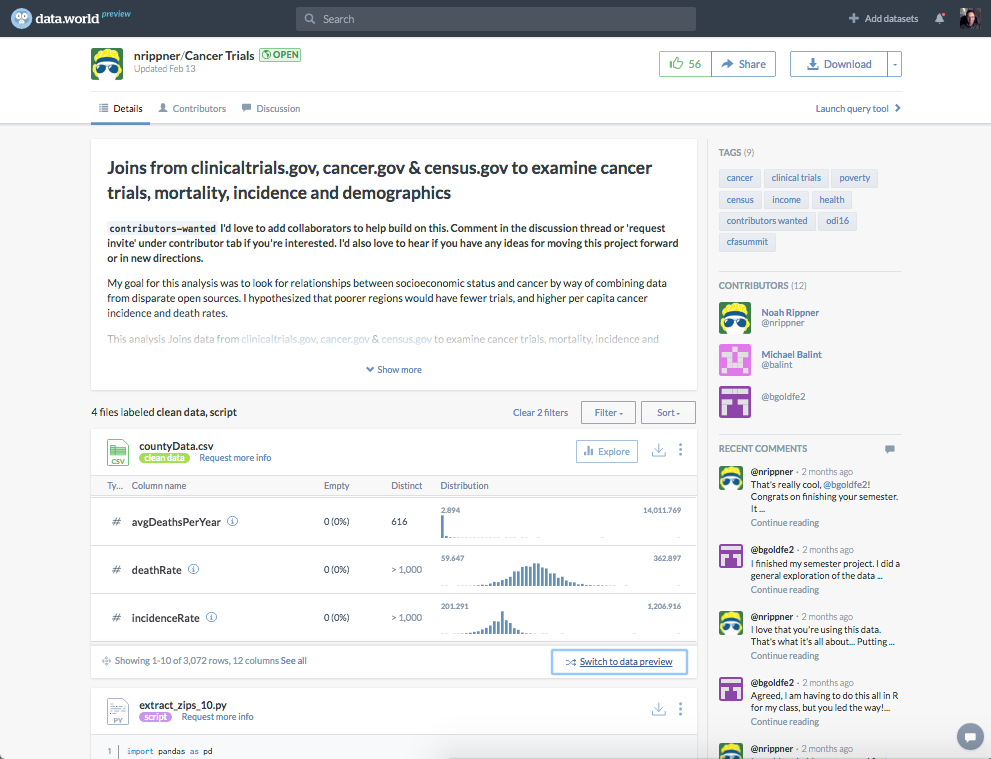The image size is (991, 759).
Task: Open the chat support bubble
Action: pos(970,736)
